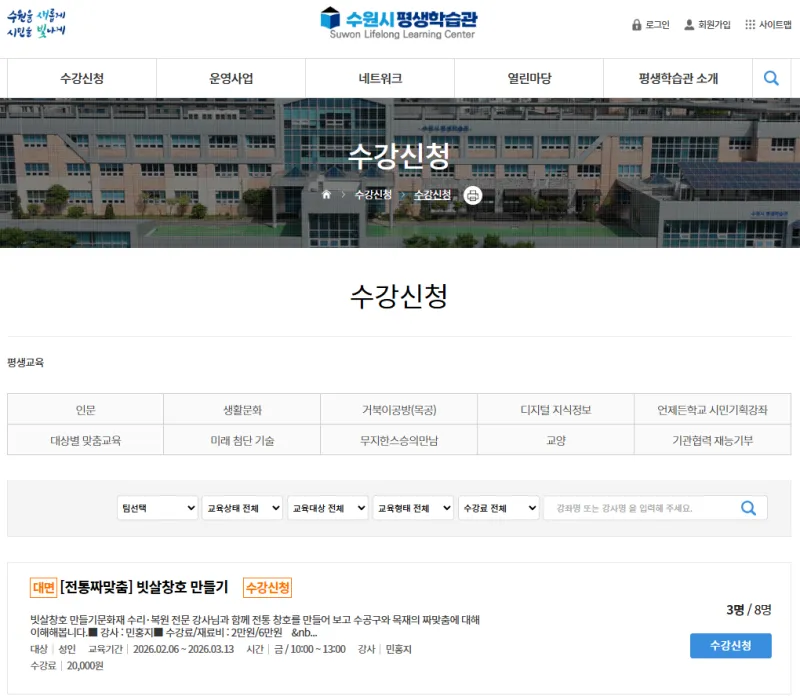
Task: Open the 빗살창호 만들기 course title link
Action: point(144,587)
